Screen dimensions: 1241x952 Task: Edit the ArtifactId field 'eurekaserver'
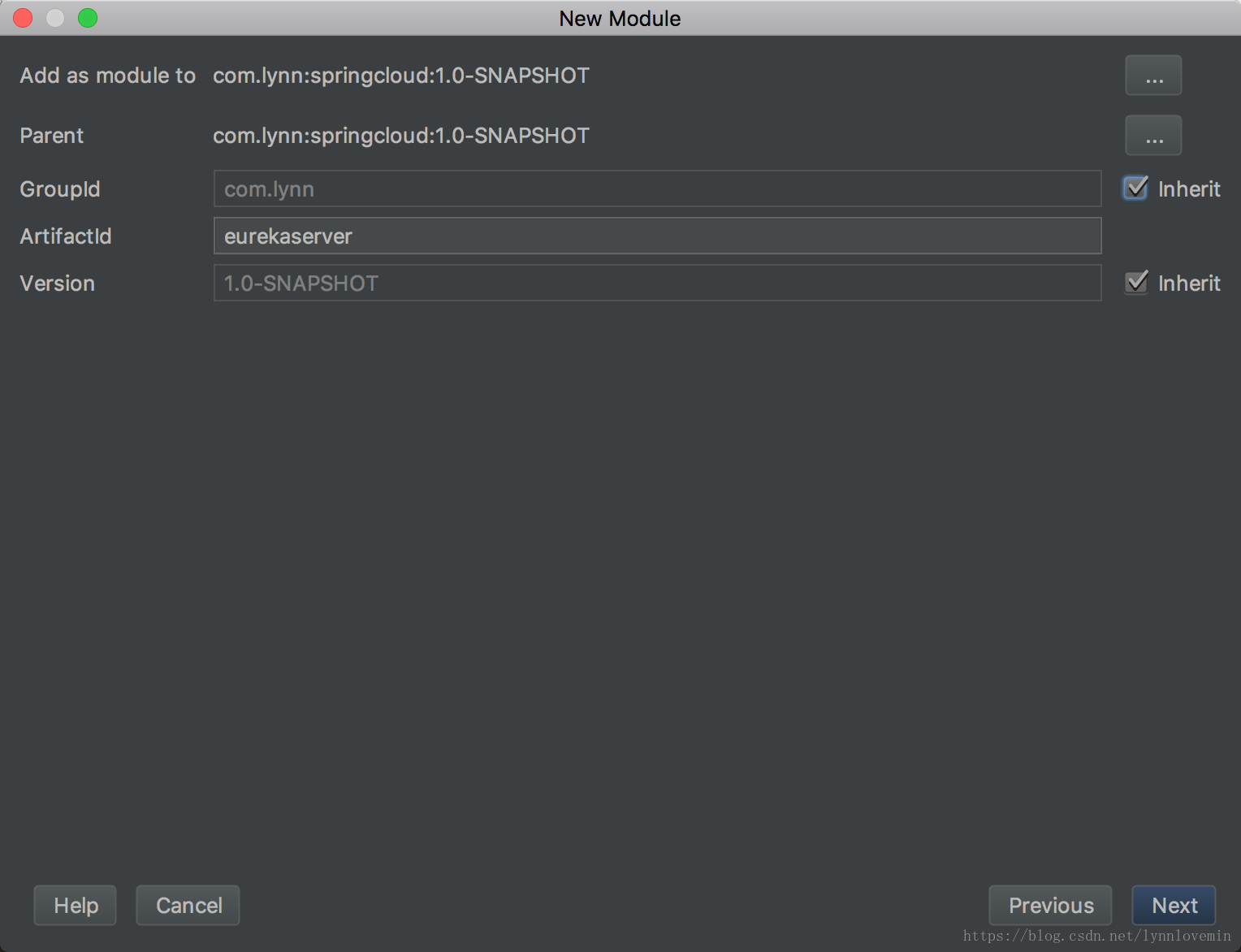tap(657, 236)
